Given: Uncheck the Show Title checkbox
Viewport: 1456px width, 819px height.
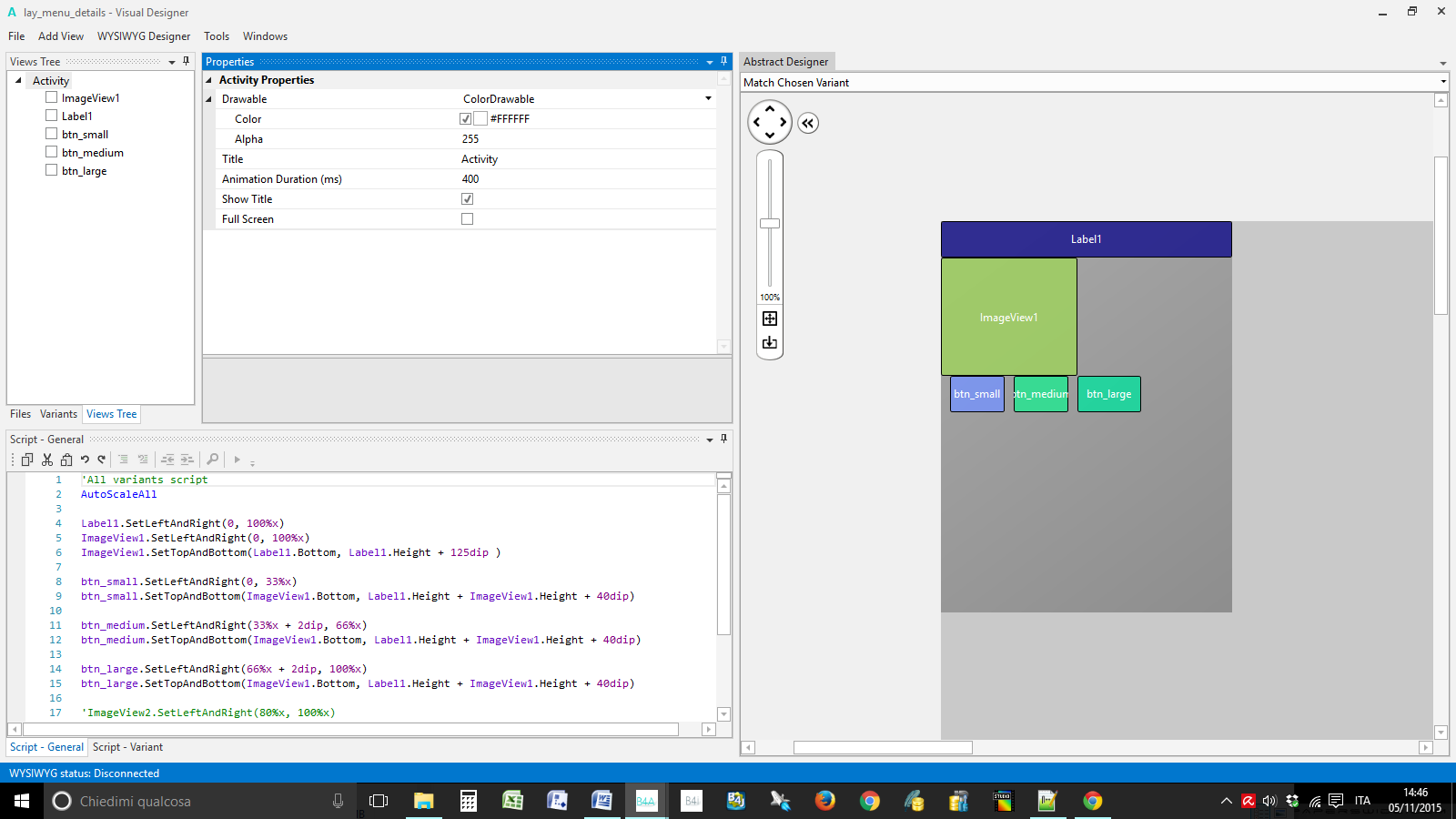Looking at the screenshot, I should point(467,199).
